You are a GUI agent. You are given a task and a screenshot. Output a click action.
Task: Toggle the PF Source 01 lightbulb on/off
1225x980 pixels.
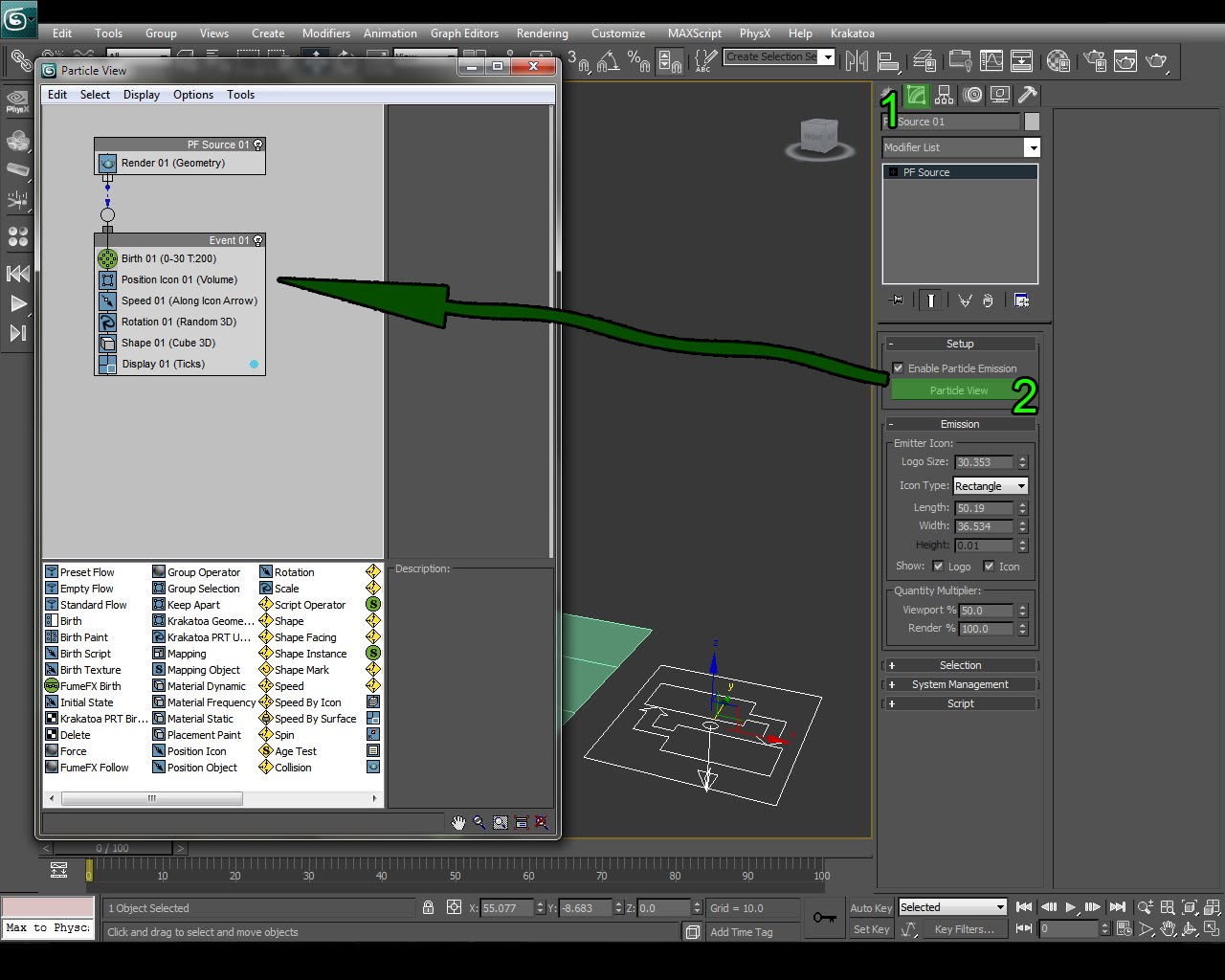pos(258,145)
